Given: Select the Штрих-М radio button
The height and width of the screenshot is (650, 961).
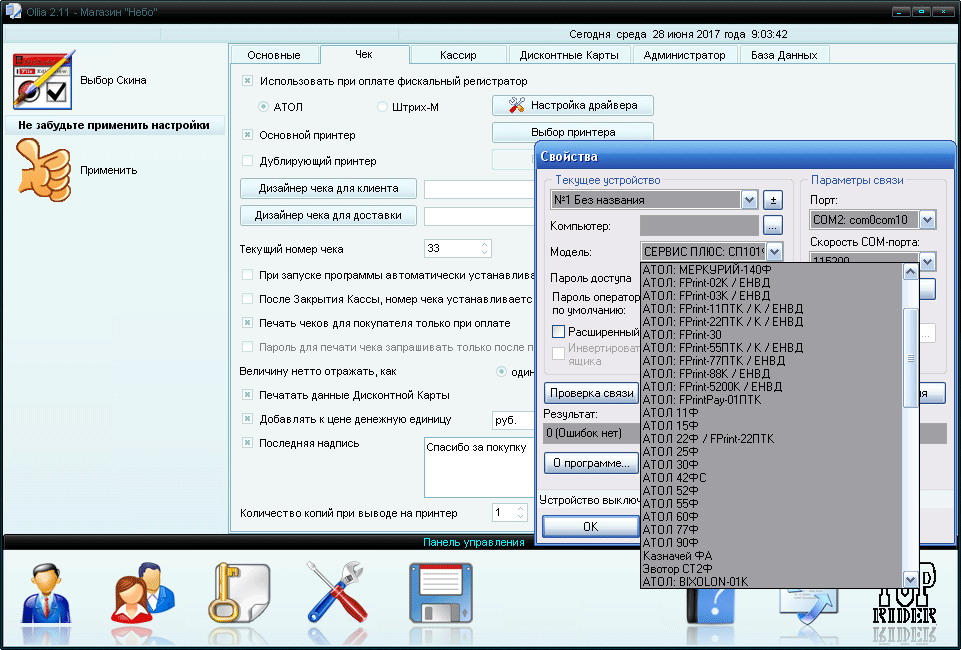Looking at the screenshot, I should click(382, 107).
